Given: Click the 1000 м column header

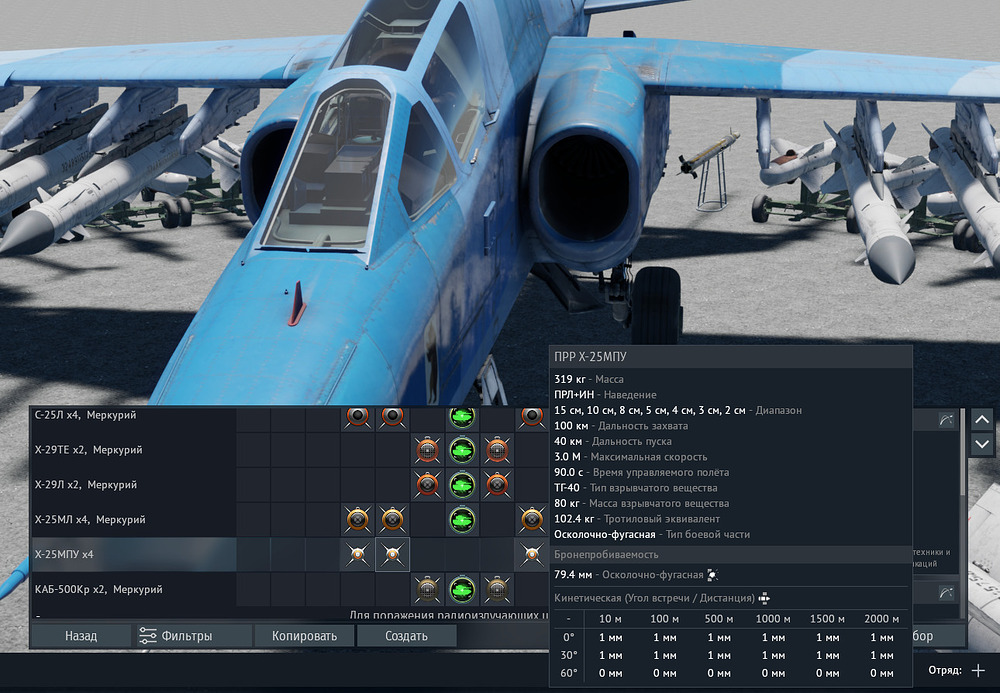Looking at the screenshot, I should (772, 618).
